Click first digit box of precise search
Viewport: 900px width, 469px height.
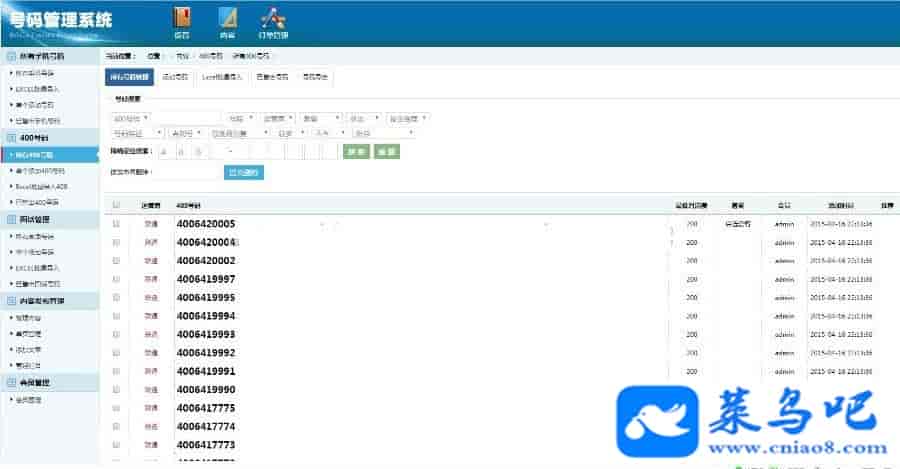[164, 152]
